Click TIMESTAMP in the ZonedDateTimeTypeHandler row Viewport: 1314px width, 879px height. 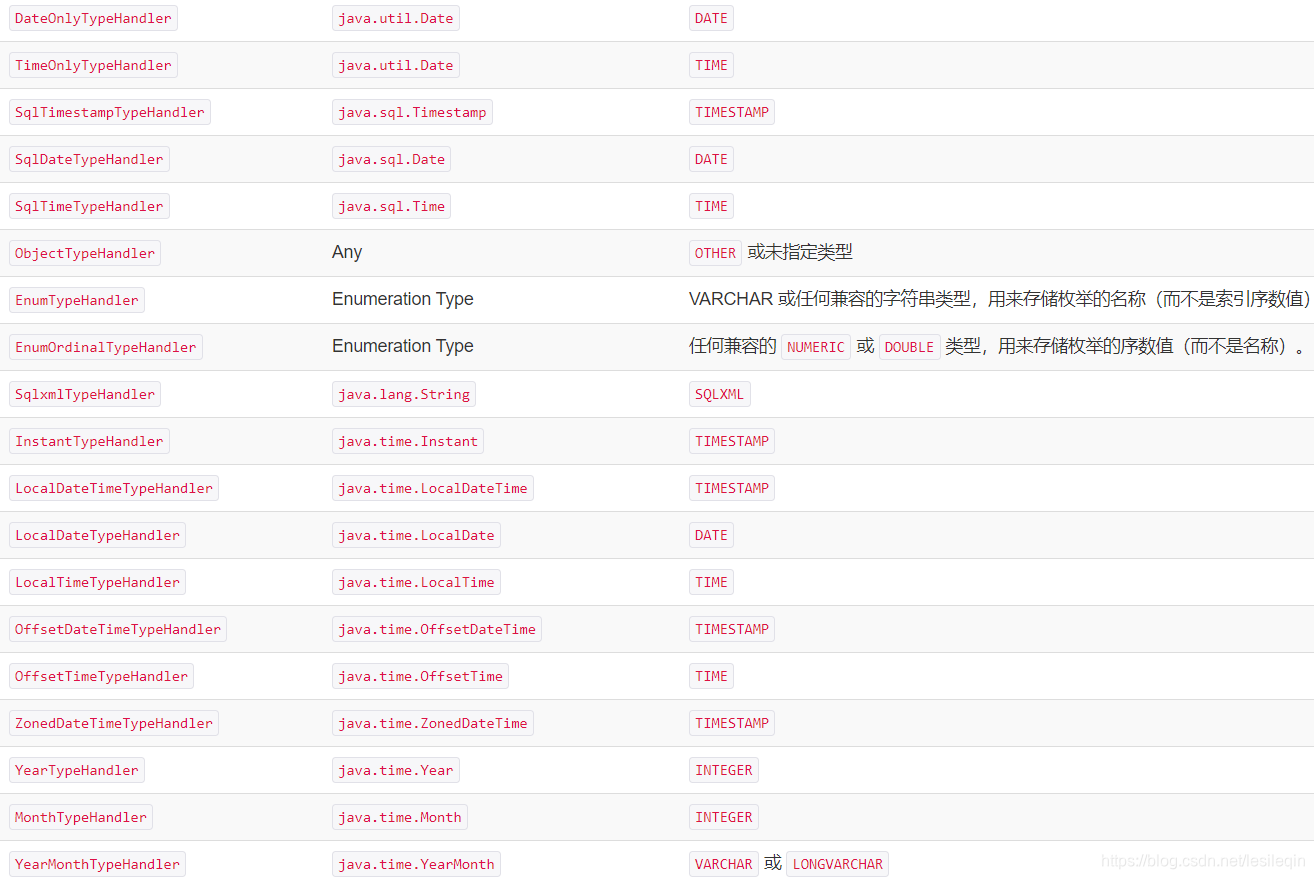[732, 723]
